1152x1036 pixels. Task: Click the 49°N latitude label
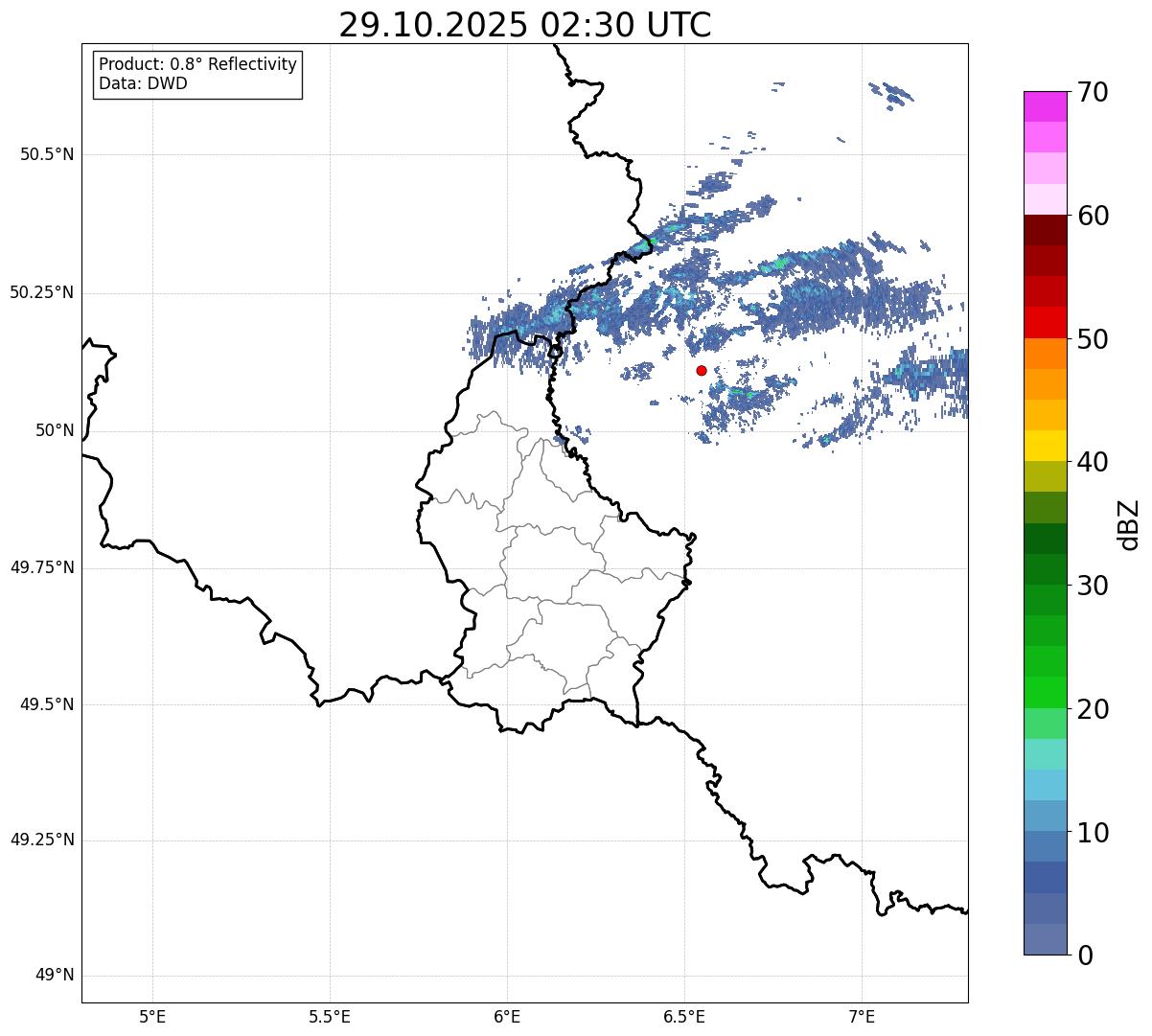click(55, 975)
